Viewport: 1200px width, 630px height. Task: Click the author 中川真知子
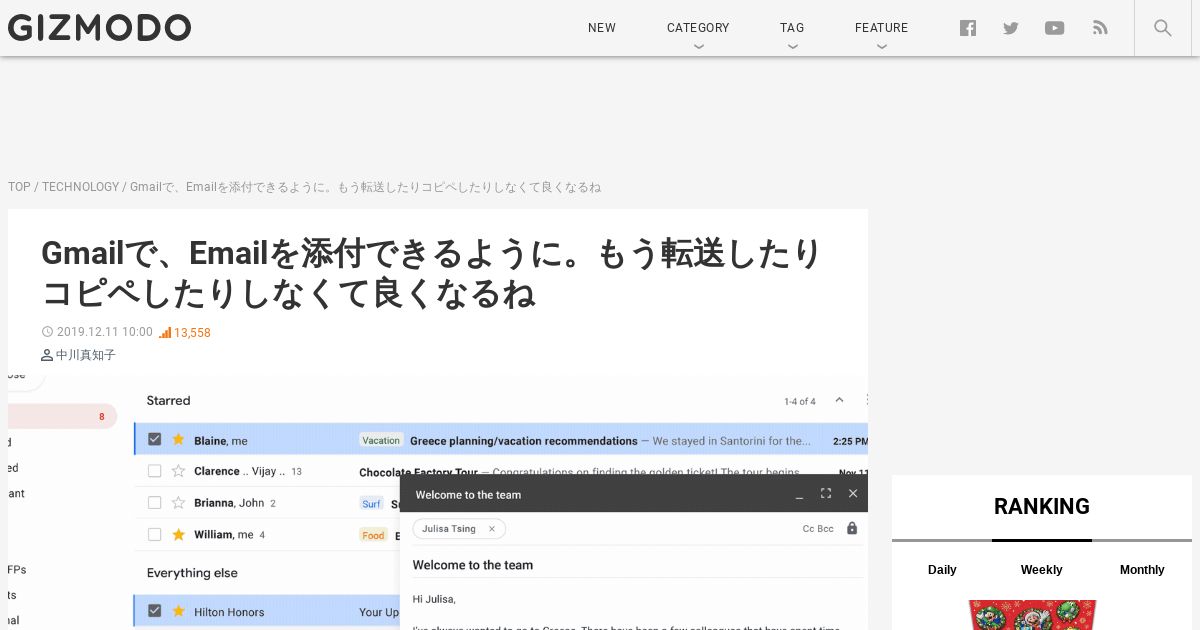[x=79, y=355]
